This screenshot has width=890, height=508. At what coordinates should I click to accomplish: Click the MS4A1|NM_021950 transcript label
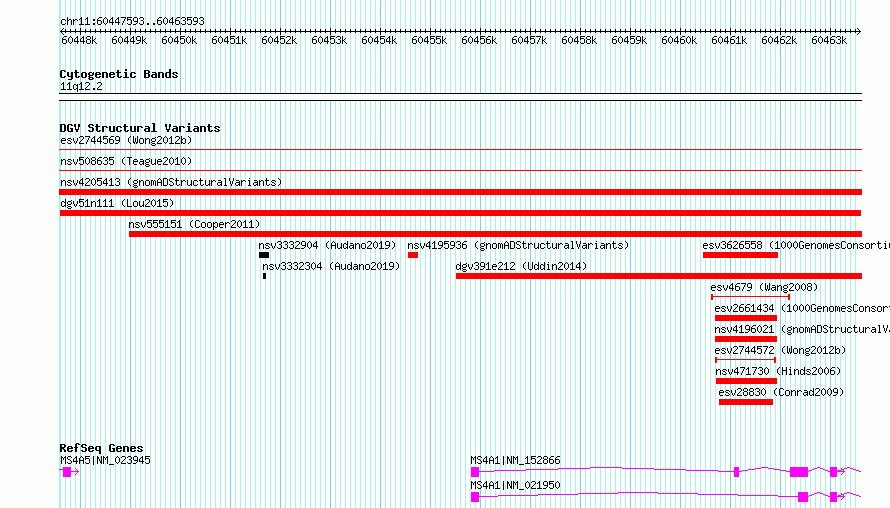(515, 485)
